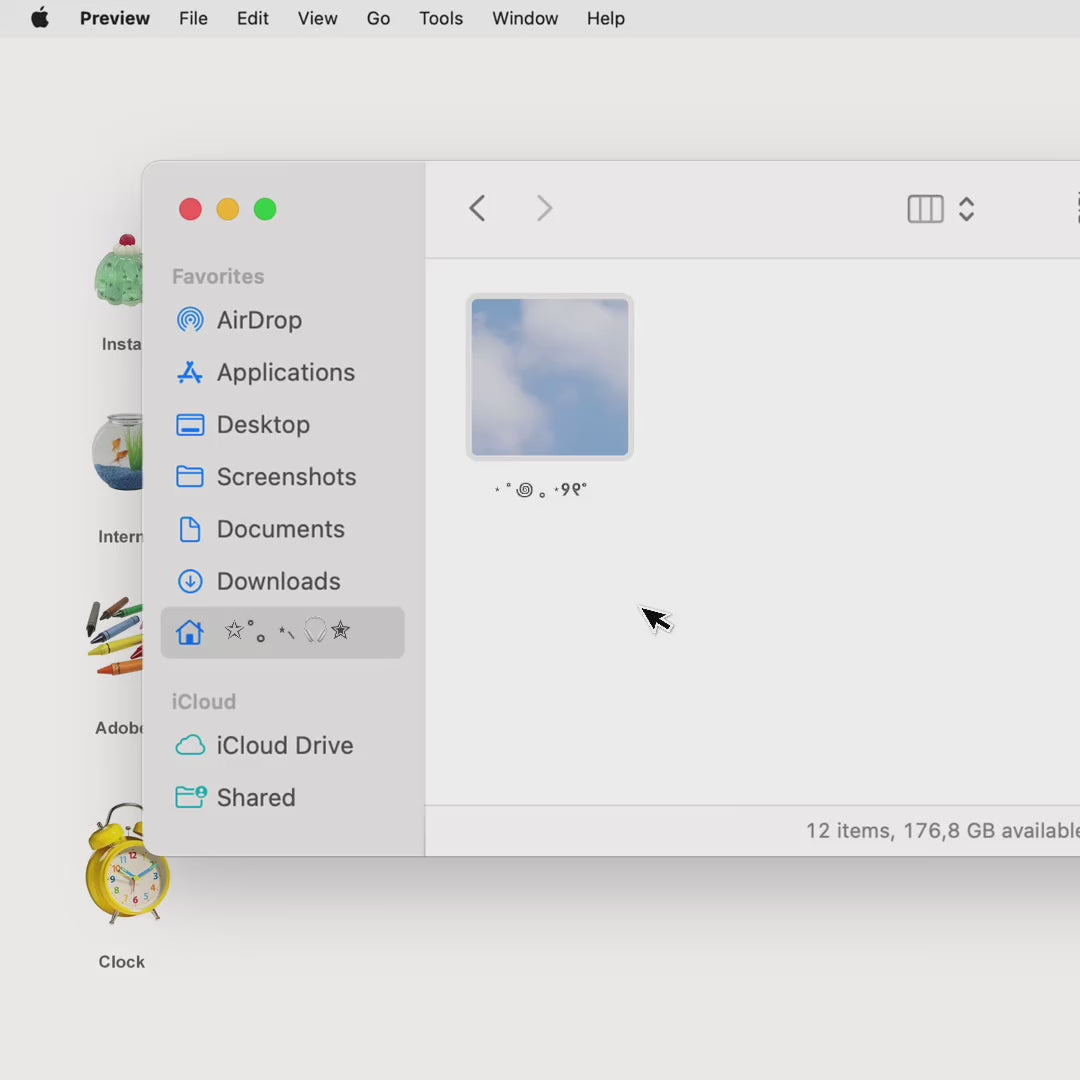1080x1080 pixels.
Task: Open AirDrop in the sidebar
Action: tap(282, 320)
